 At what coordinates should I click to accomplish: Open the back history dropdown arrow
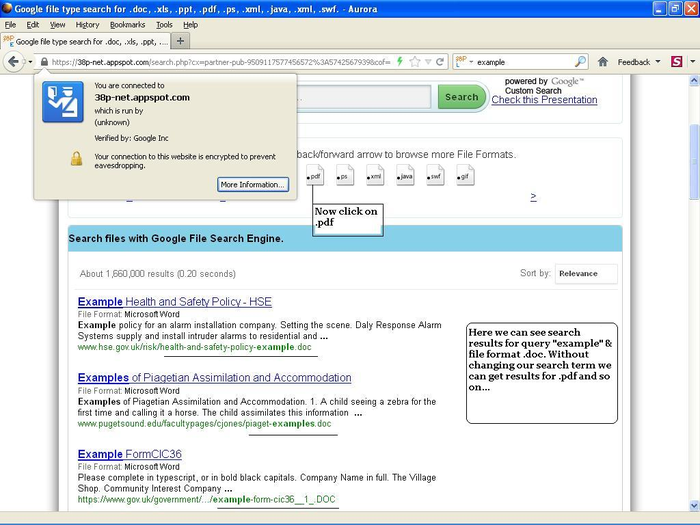coord(30,62)
